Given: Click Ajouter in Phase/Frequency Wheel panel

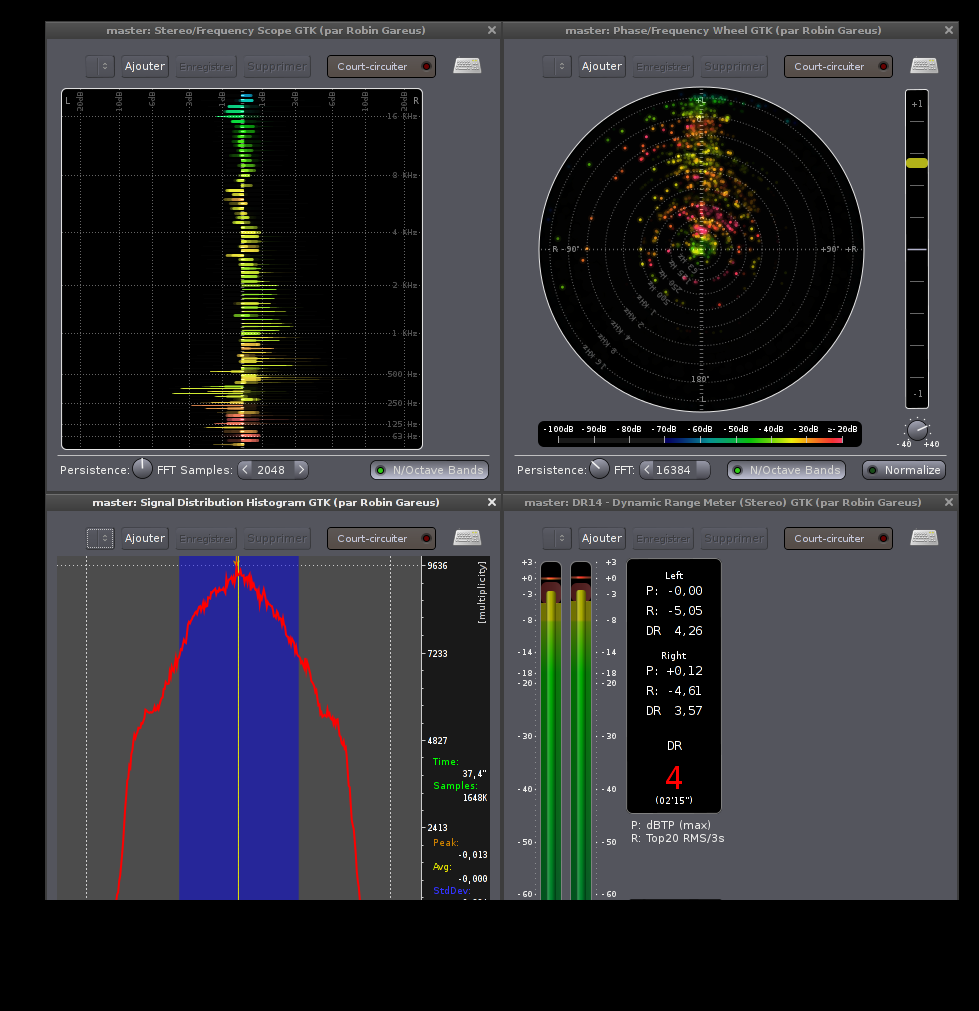Looking at the screenshot, I should coord(602,67).
